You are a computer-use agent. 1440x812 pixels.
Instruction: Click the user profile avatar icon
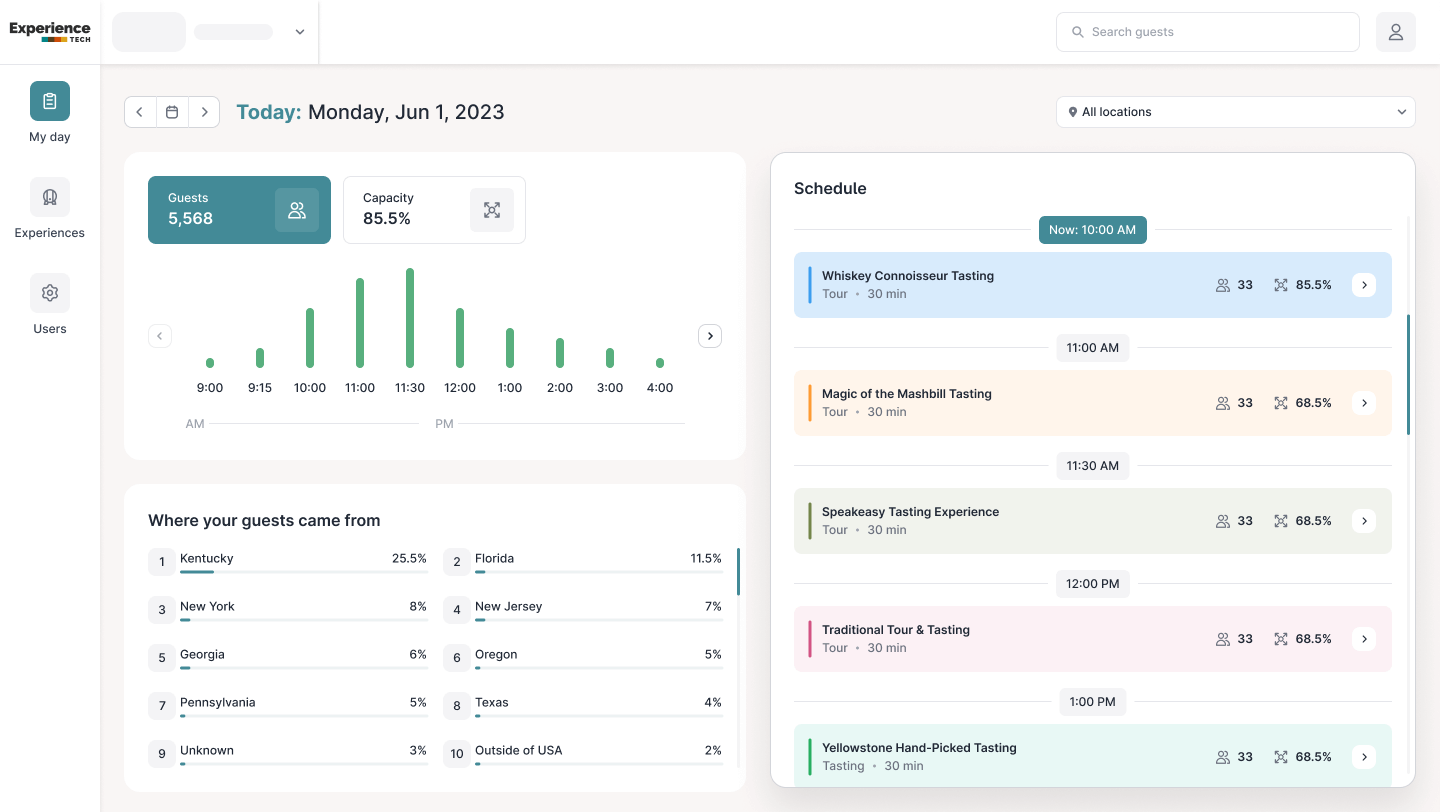coord(1396,32)
